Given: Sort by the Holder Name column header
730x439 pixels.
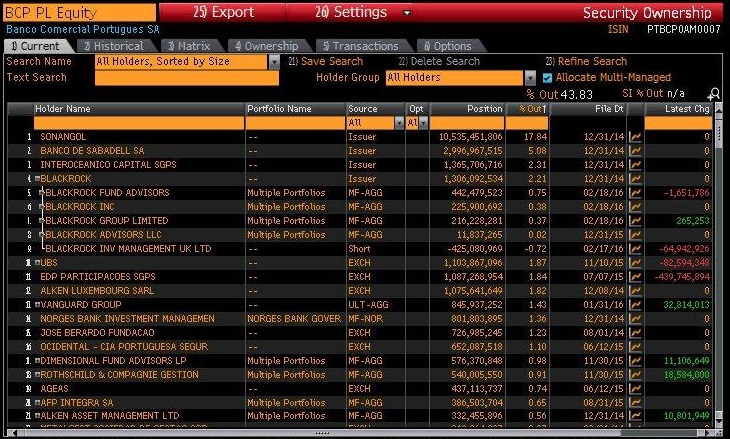Looking at the screenshot, I should 139,109.
